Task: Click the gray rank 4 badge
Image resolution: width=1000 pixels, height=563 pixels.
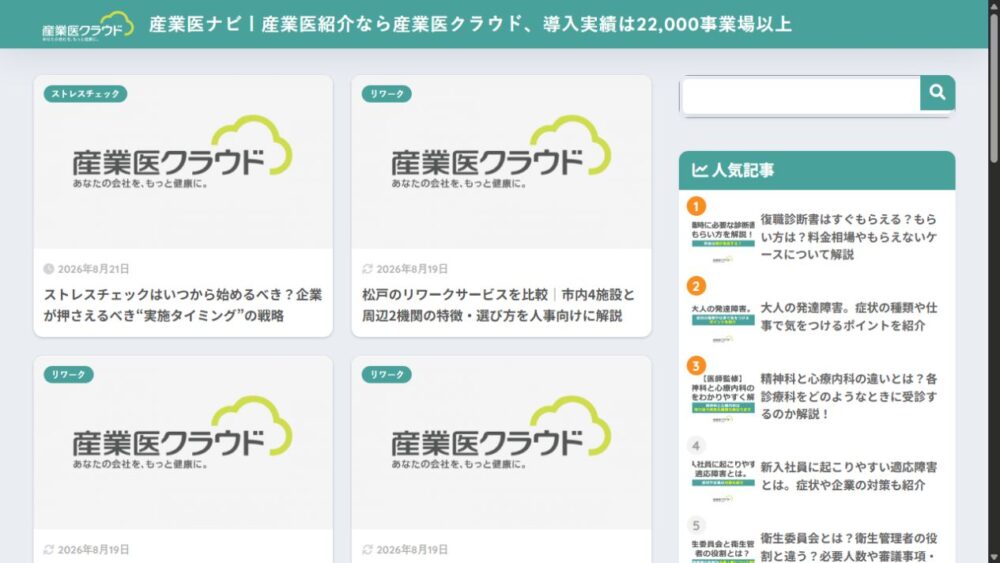Action: [x=696, y=446]
